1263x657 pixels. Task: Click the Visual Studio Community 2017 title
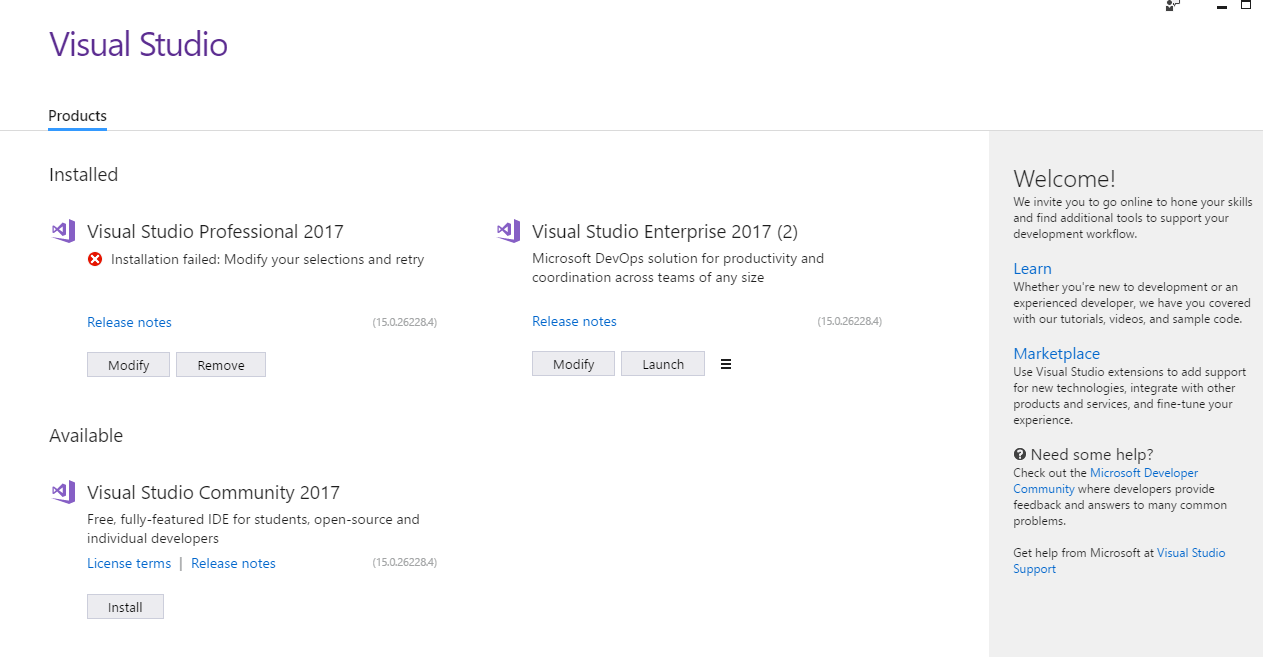tap(213, 492)
